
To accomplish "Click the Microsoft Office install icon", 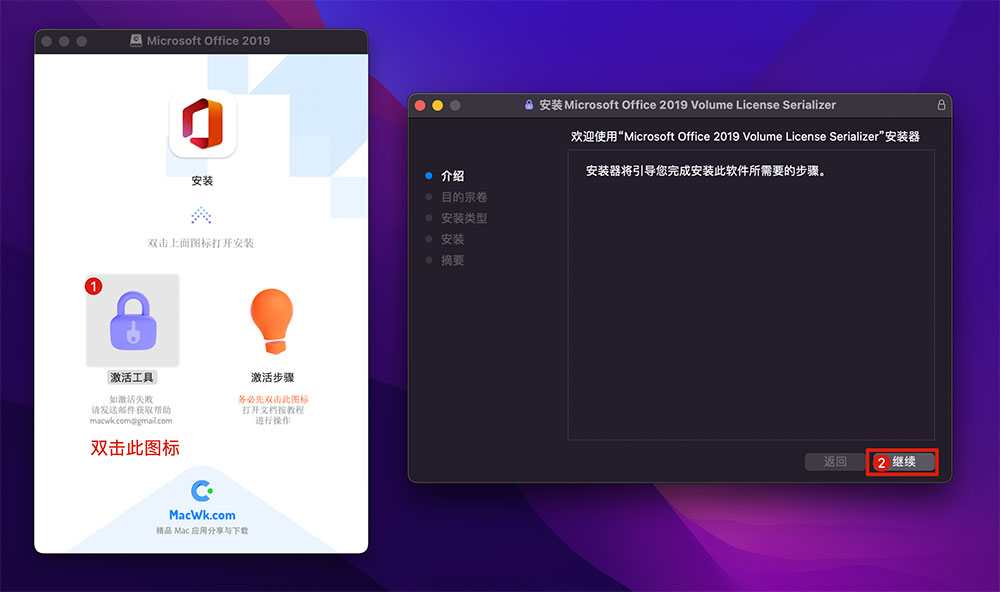I will [203, 124].
